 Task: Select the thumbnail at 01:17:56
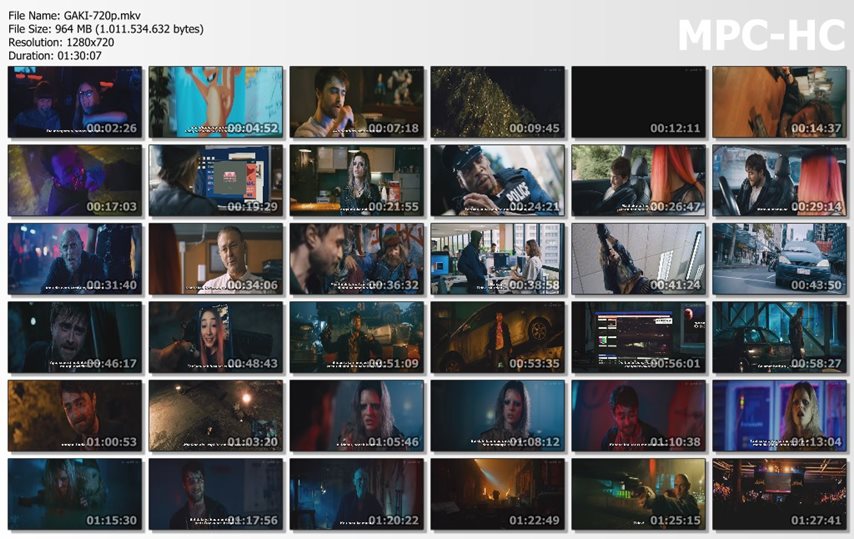click(x=216, y=494)
